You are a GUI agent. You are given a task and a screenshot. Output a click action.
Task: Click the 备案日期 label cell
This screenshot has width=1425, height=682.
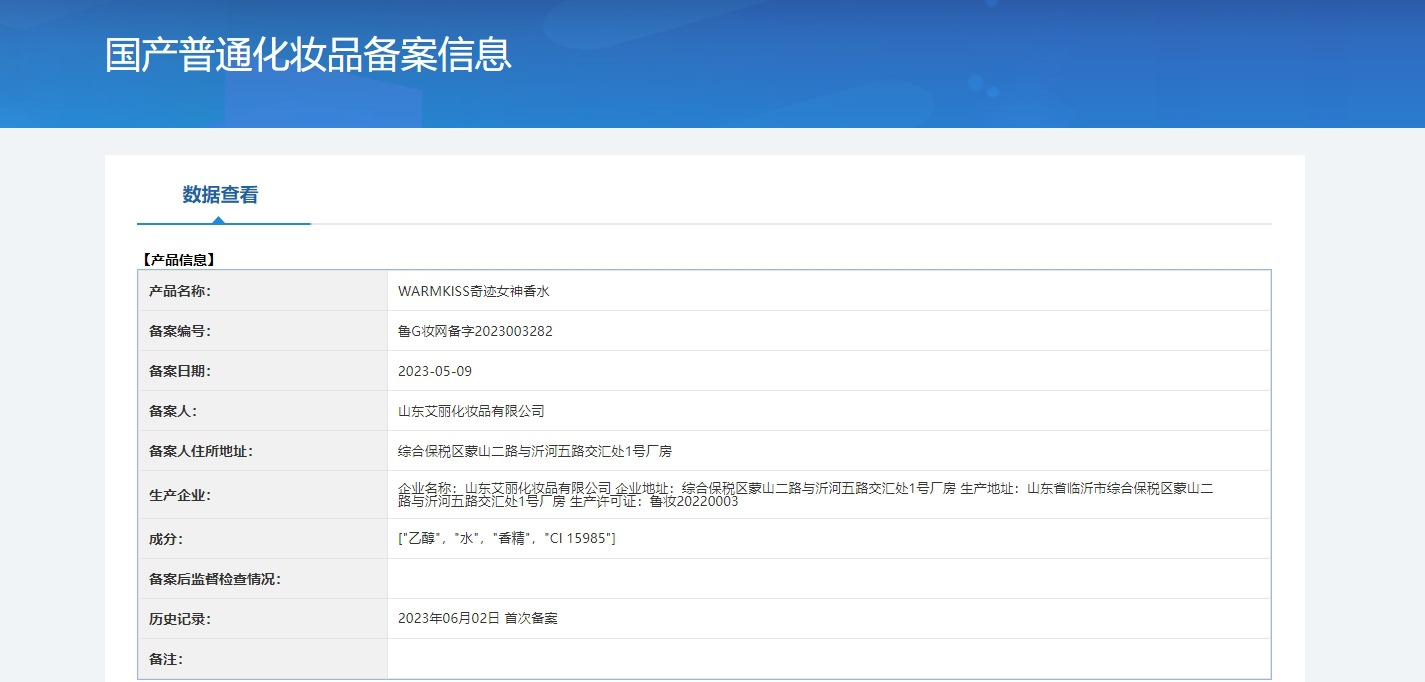point(263,371)
